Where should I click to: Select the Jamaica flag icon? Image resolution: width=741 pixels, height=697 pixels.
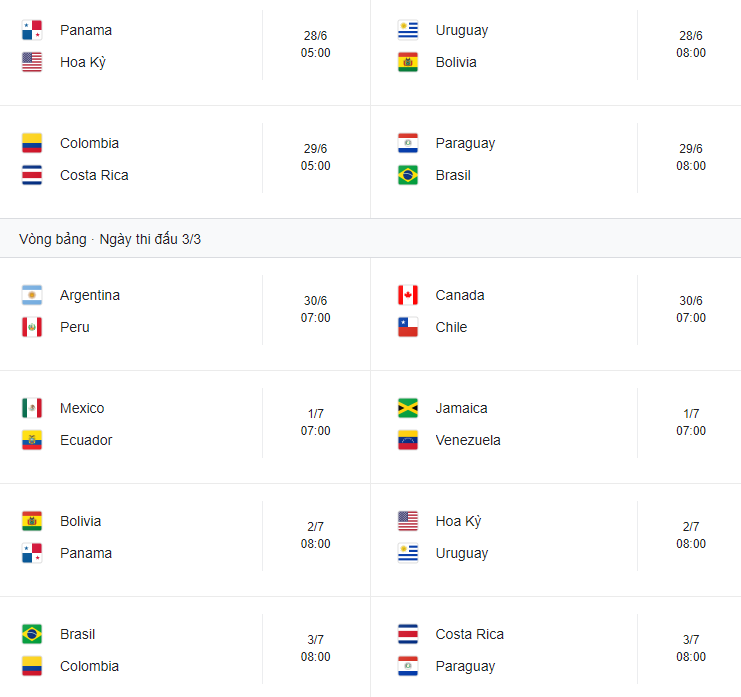(407, 408)
